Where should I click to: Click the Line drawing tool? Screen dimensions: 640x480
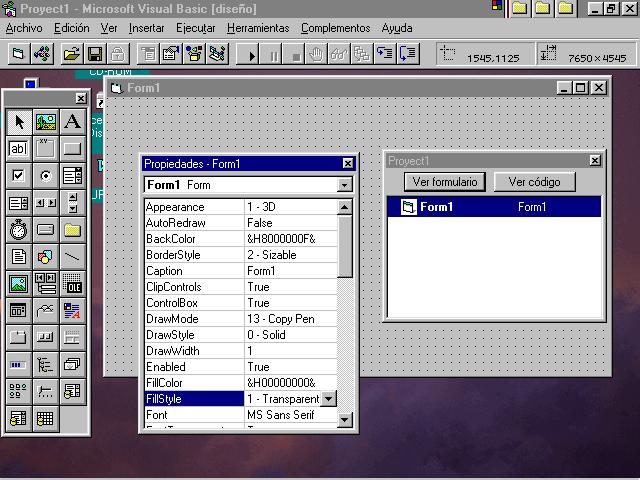click(72, 257)
